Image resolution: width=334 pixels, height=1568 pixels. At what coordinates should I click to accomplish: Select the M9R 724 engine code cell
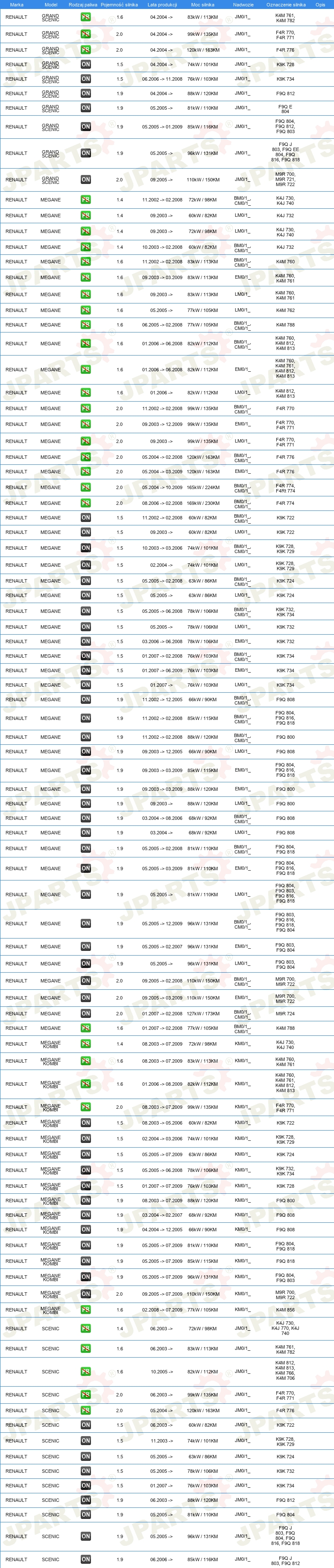[x=285, y=1014]
